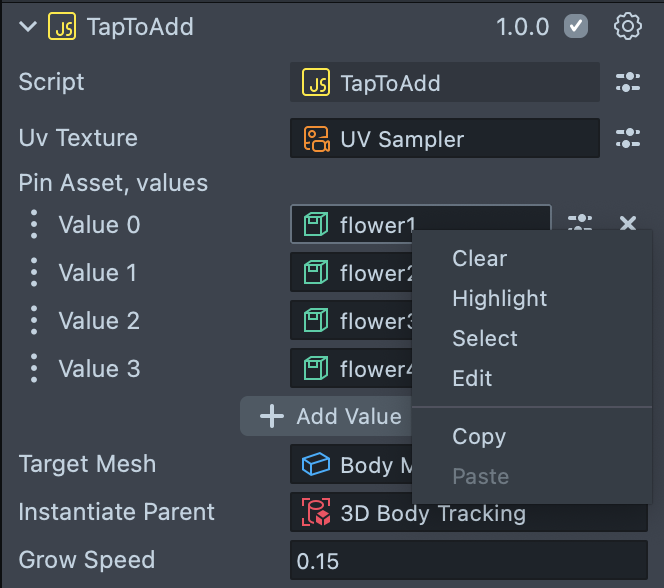Viewport: 664px width, 588px height.
Task: Click the Value 3 drag handle dots
Action: [x=34, y=369]
